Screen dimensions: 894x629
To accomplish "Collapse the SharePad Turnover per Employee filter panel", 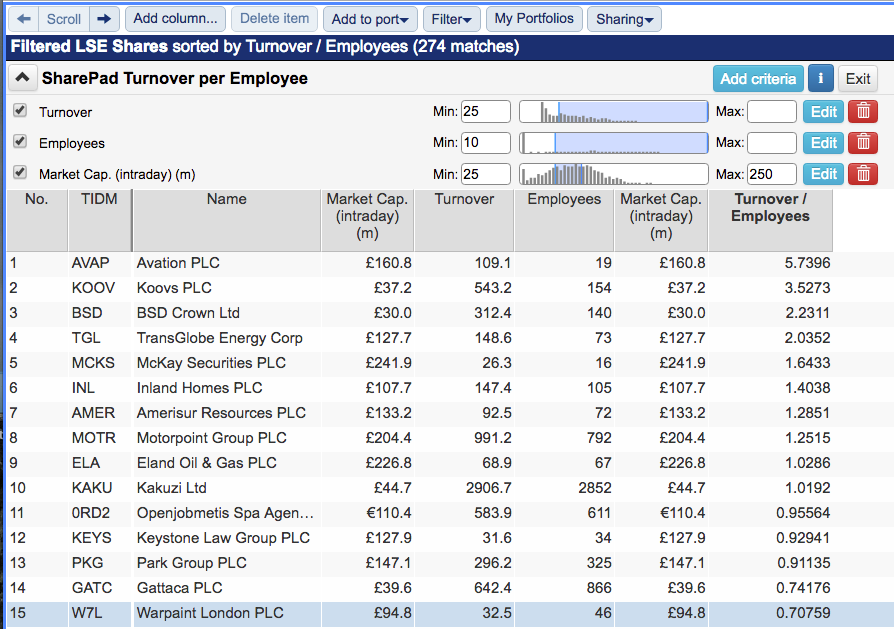I will click(22, 78).
